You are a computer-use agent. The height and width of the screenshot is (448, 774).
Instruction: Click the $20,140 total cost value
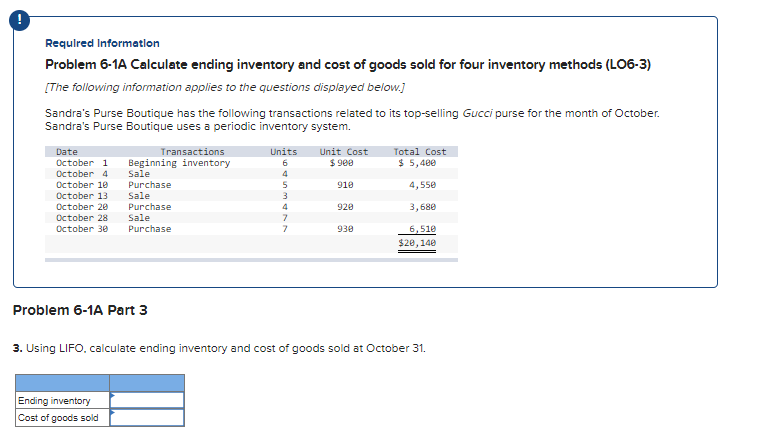pos(417,243)
